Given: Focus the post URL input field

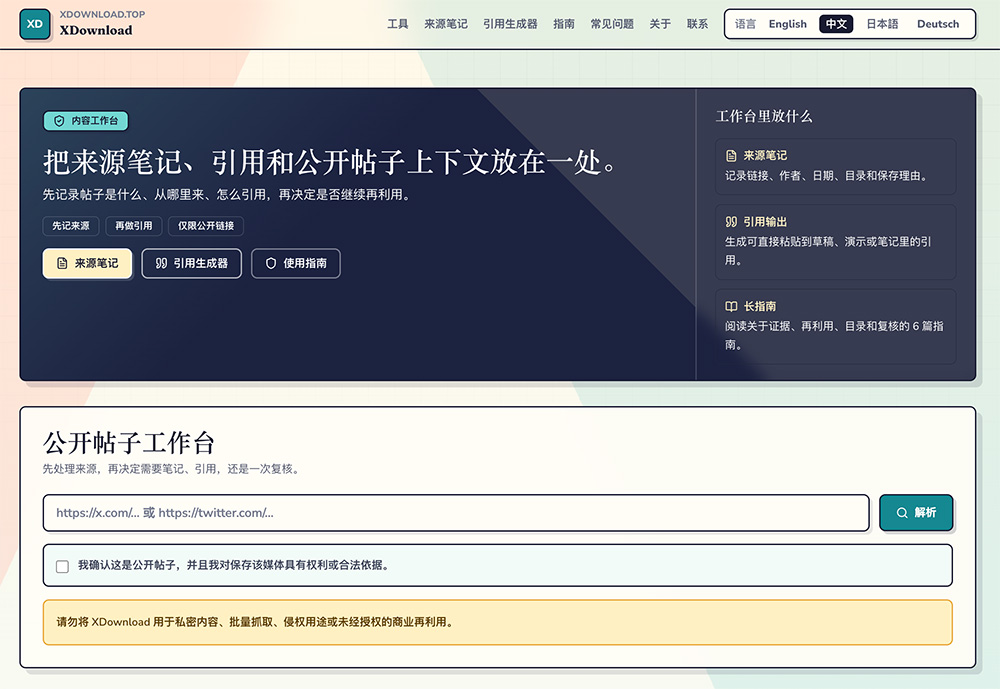Looking at the screenshot, I should click(x=456, y=513).
